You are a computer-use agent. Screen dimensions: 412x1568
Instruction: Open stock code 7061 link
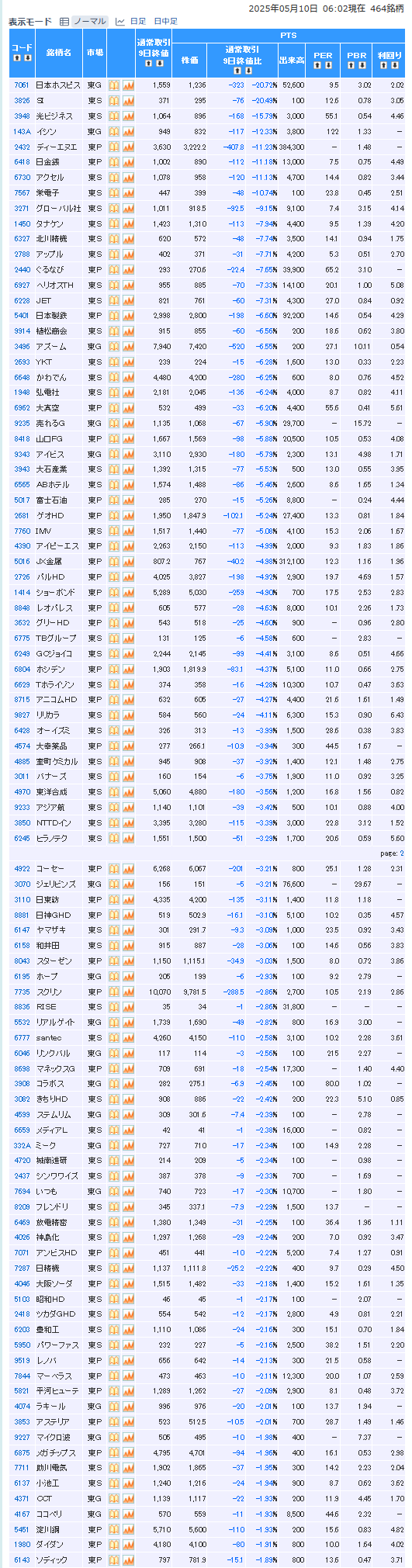click(22, 85)
